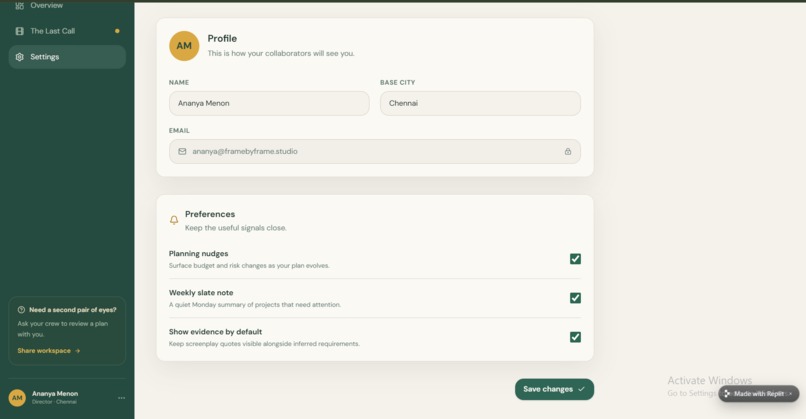Click the Weekly slate note label
This screenshot has width=806, height=419.
click(201, 293)
